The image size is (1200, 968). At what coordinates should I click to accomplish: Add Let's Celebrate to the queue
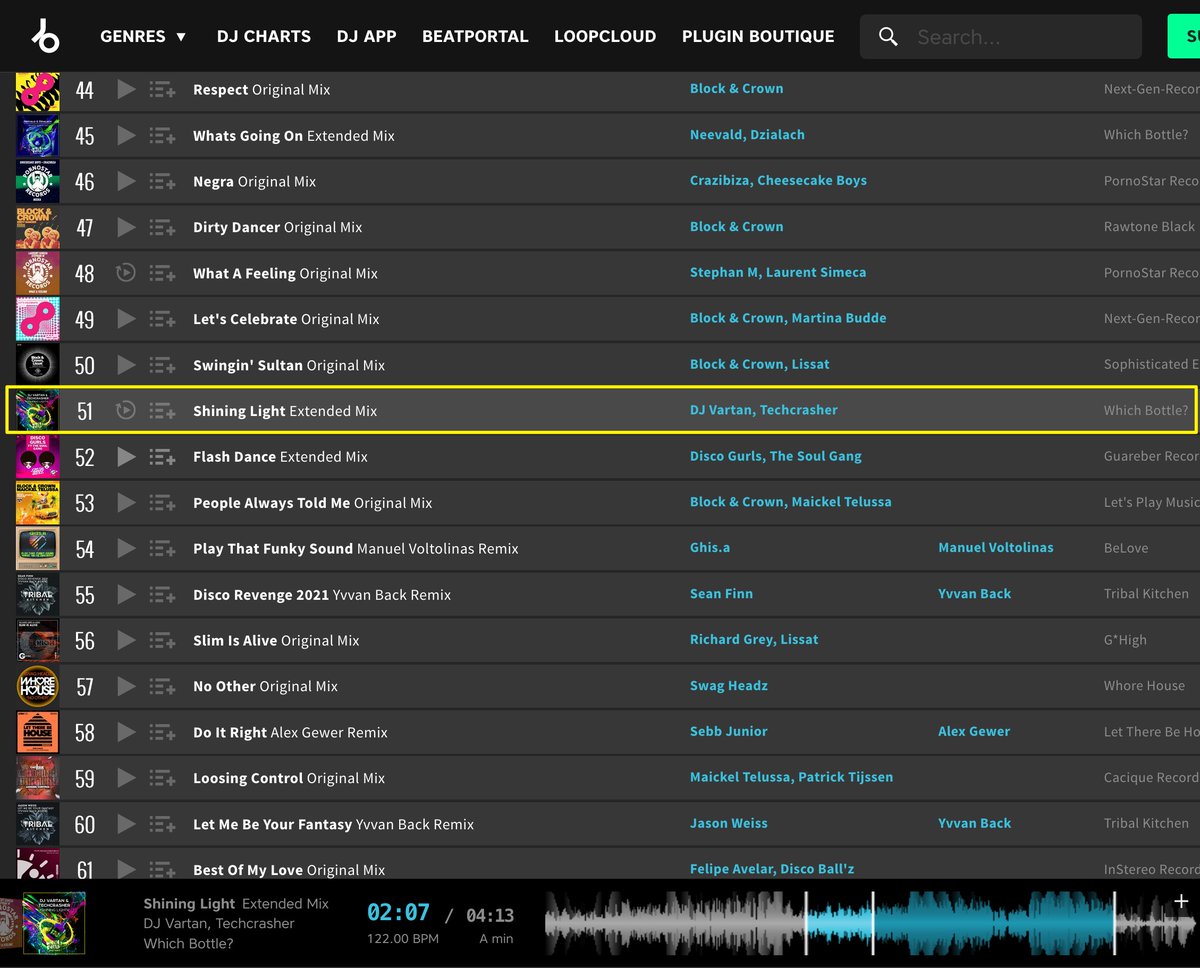(x=162, y=319)
